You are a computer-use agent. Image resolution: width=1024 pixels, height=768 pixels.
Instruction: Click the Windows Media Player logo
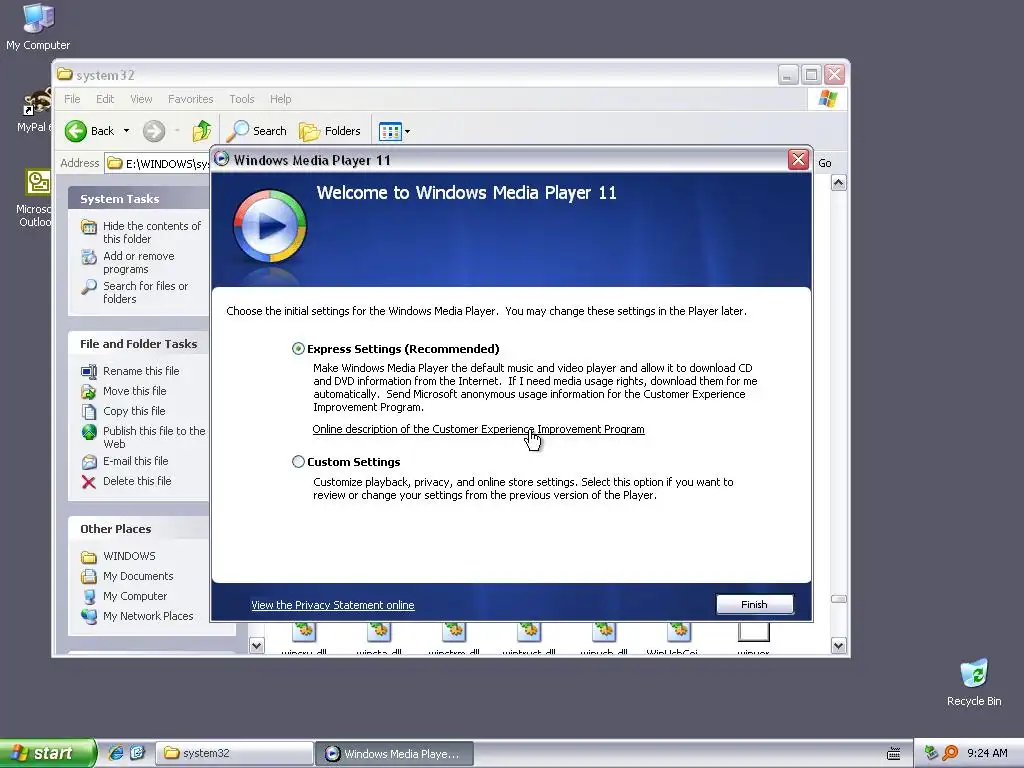pyautogui.click(x=269, y=227)
